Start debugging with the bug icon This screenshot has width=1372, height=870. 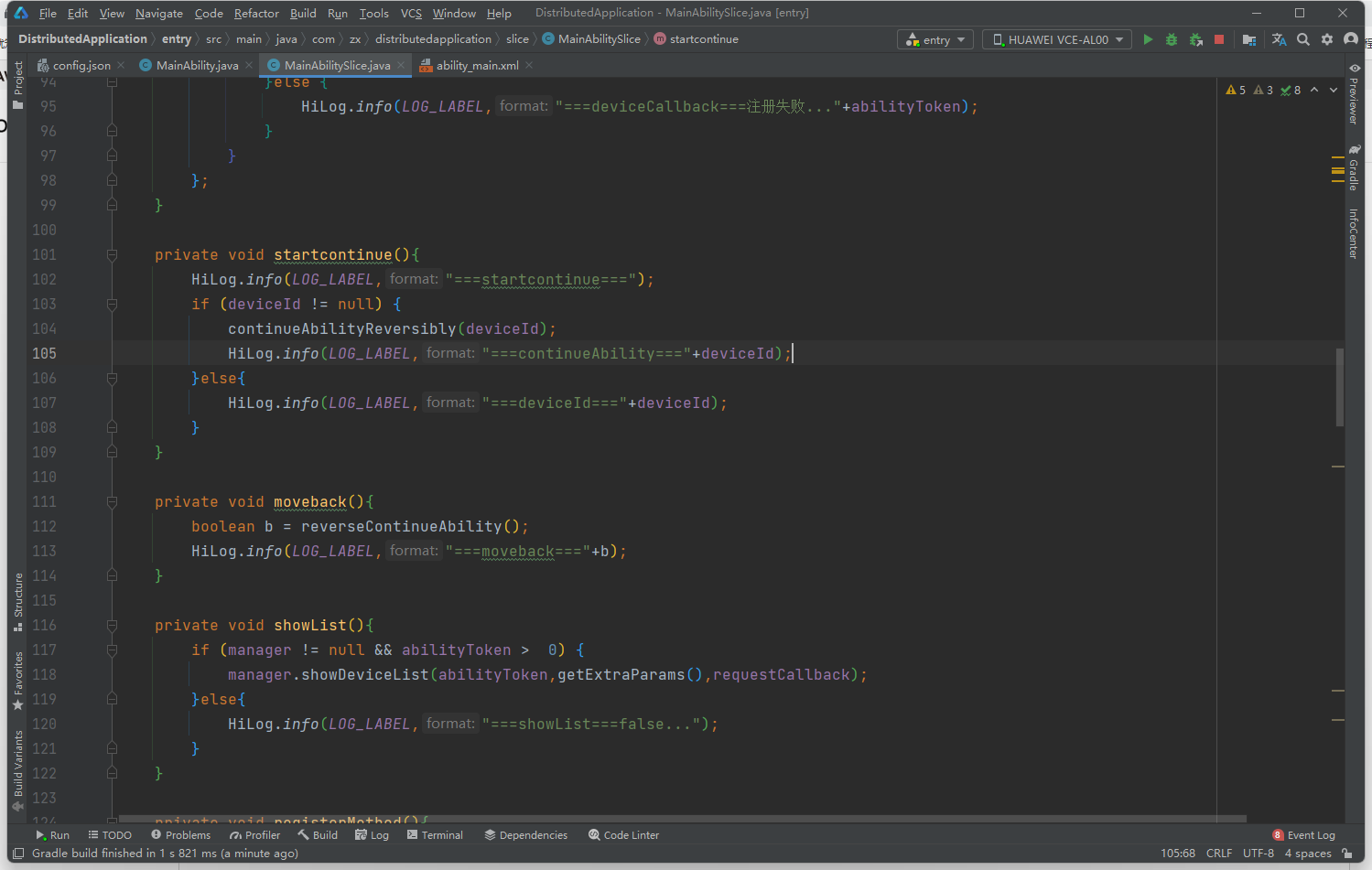(x=1172, y=39)
